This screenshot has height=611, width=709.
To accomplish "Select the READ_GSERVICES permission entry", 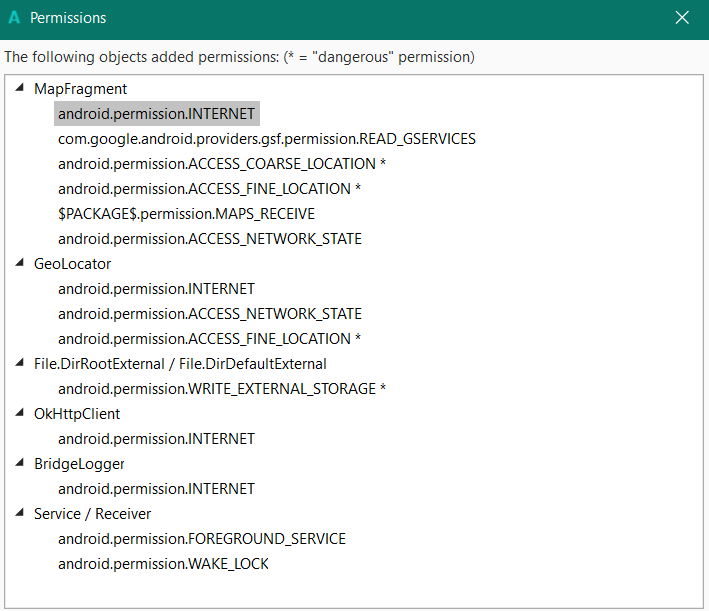I will 266,139.
